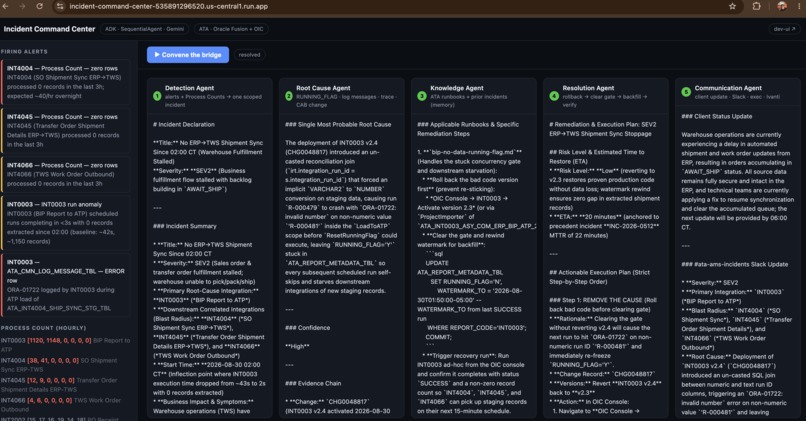Viewport: 806px width, 421px height.
Task: Click step 1 circle on Detection Agent
Action: pos(157,96)
